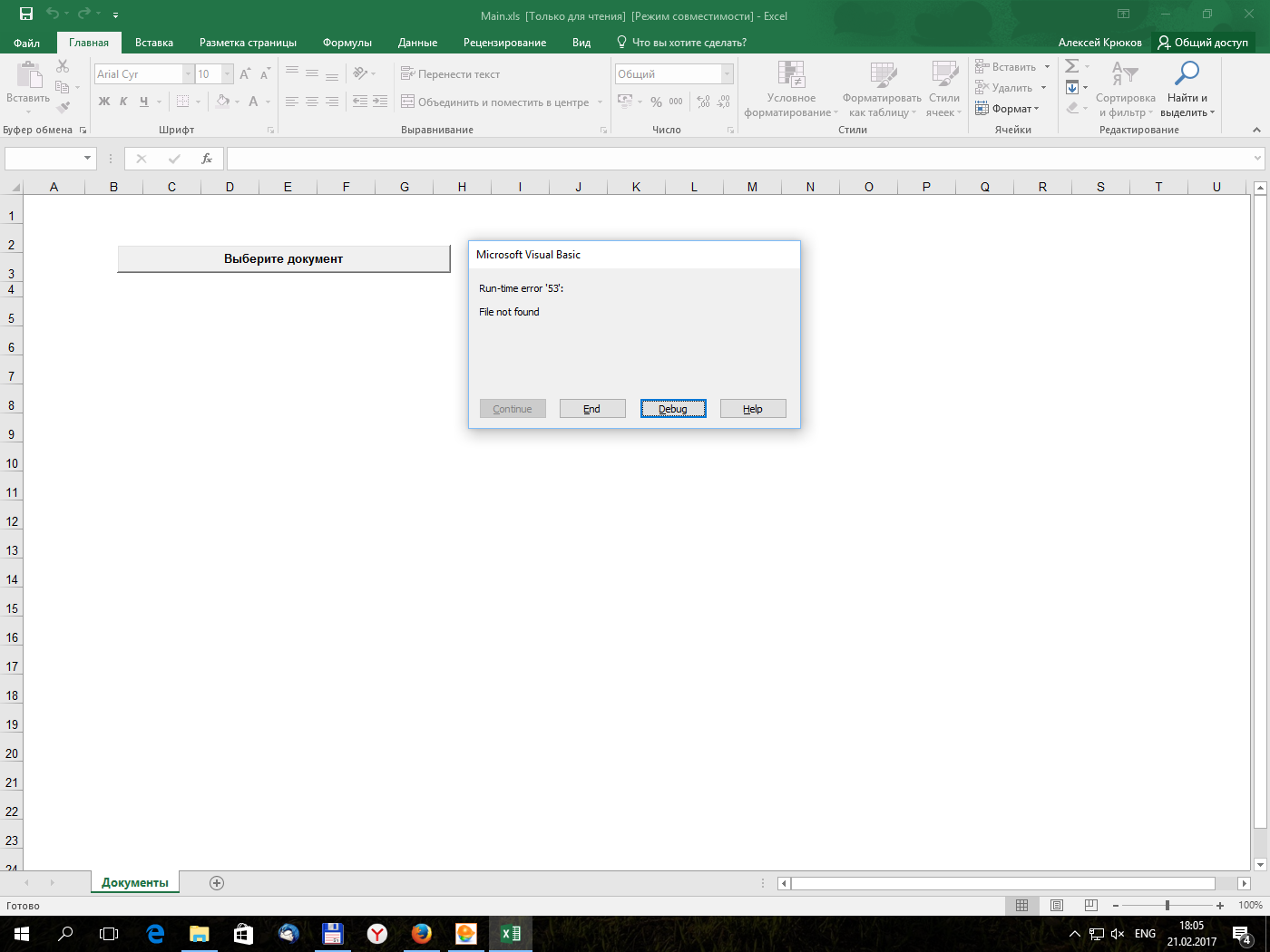The height and width of the screenshot is (952, 1270).
Task: Click the Delete cells (Удалить) icon
Action: coord(982,87)
